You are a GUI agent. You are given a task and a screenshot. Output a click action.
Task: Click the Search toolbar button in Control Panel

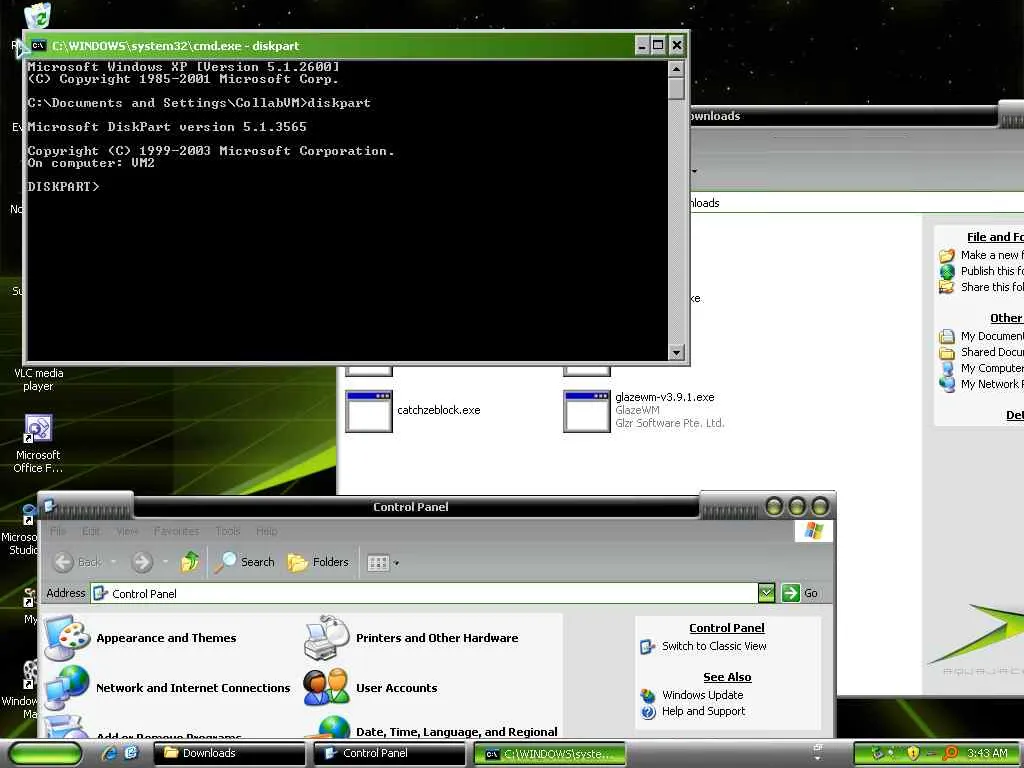coord(245,562)
